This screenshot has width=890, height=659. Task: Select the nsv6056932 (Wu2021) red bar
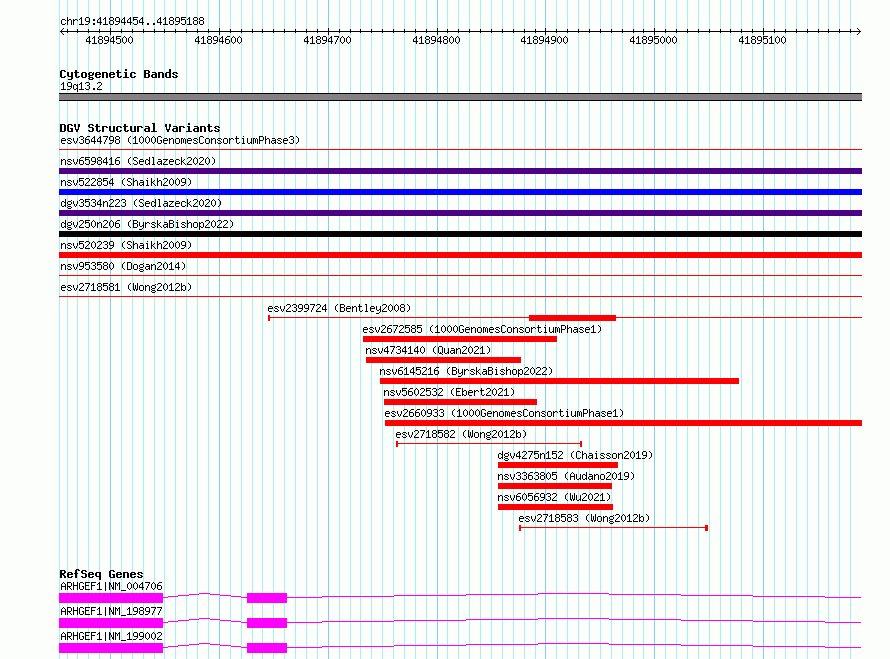click(x=555, y=507)
